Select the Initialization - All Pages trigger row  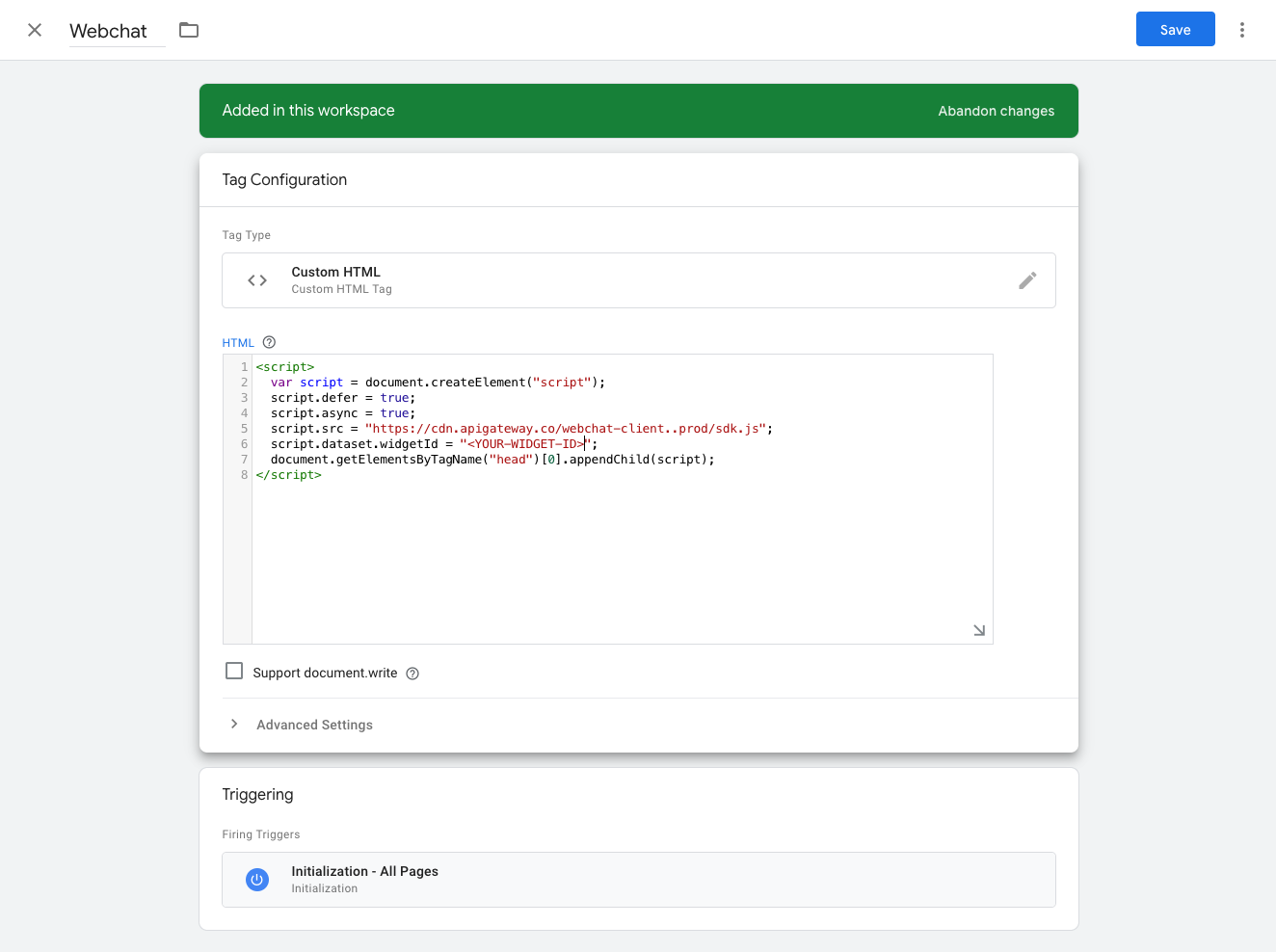638,879
